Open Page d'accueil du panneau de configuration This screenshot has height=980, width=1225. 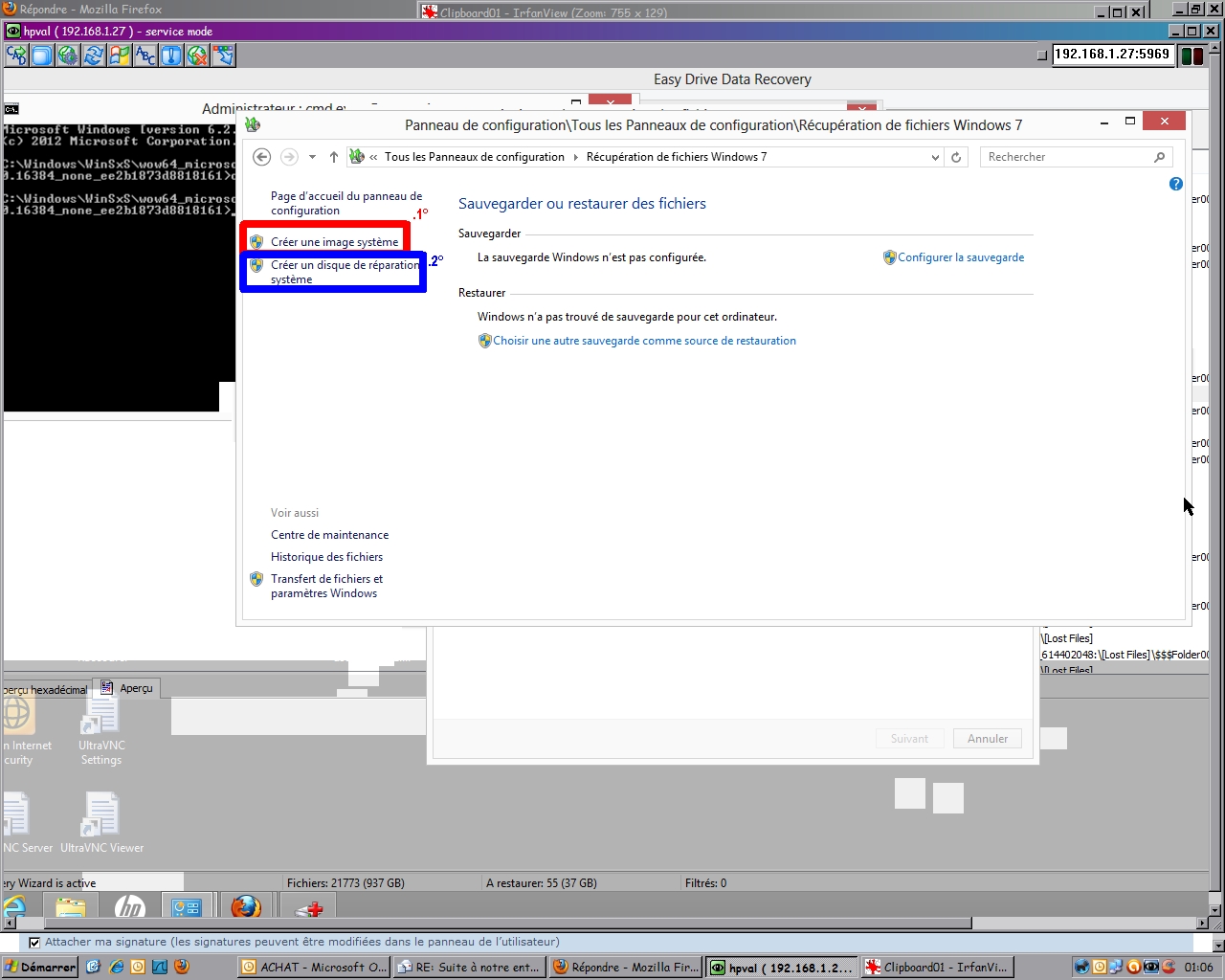[346, 203]
